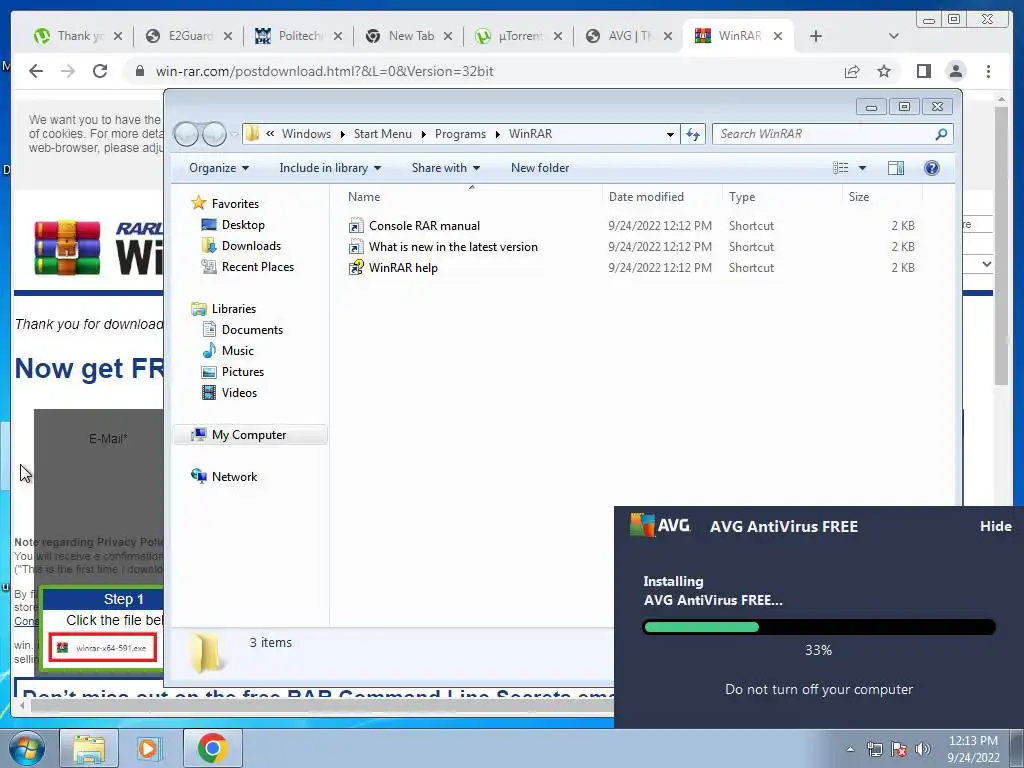
Task: Click the Chrome reload page icon
Action: [x=100, y=71]
